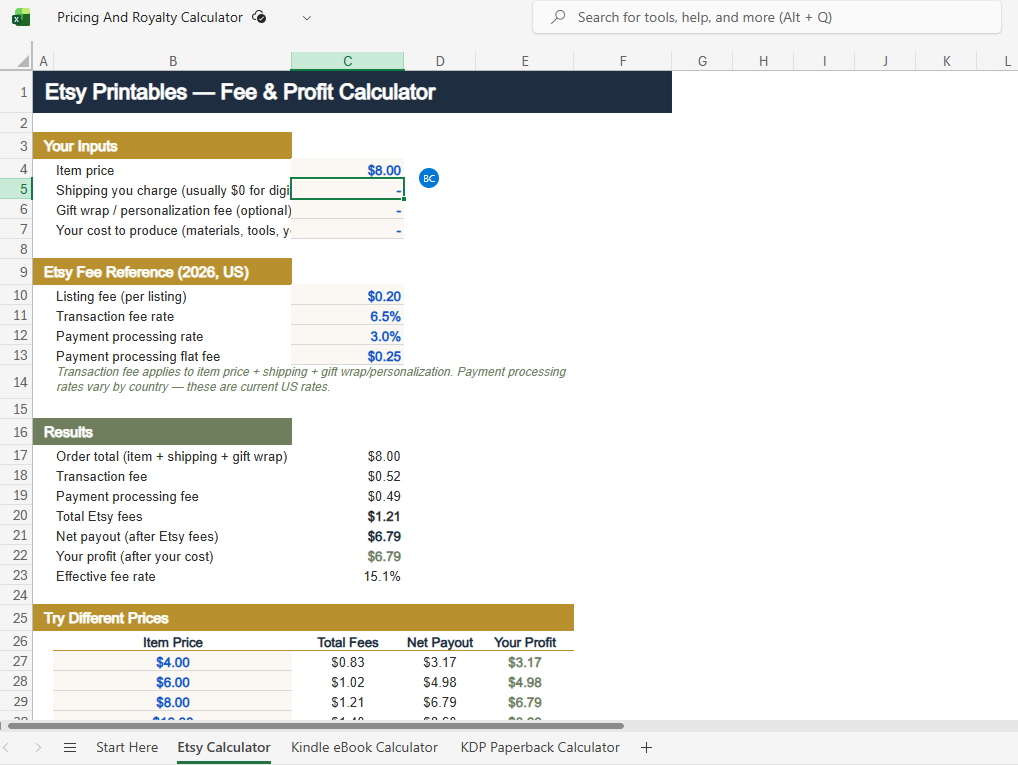Click the BC collaborator presence badge
1018x765 pixels.
coord(428,178)
